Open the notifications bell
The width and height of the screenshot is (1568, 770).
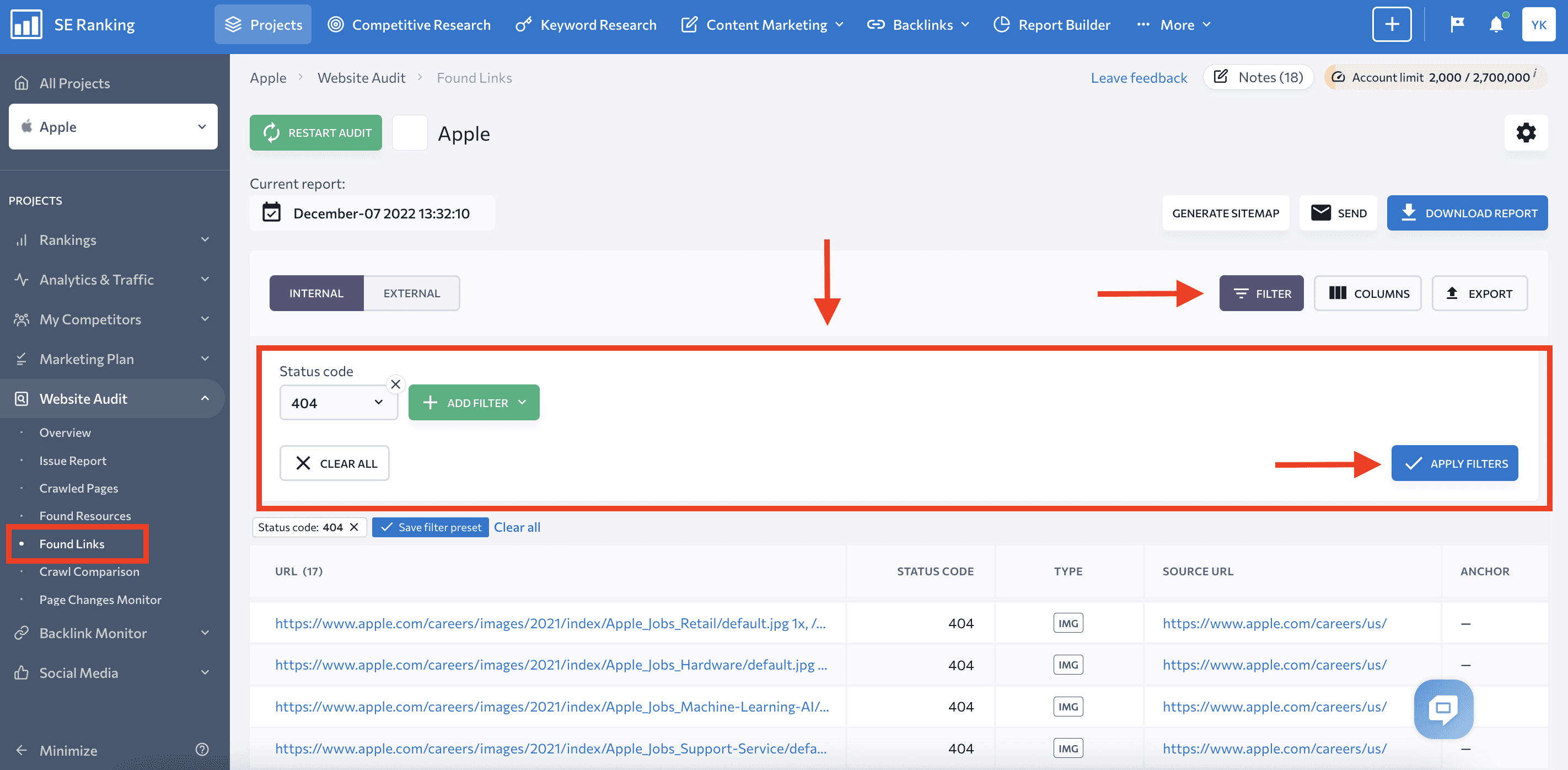tap(1496, 24)
